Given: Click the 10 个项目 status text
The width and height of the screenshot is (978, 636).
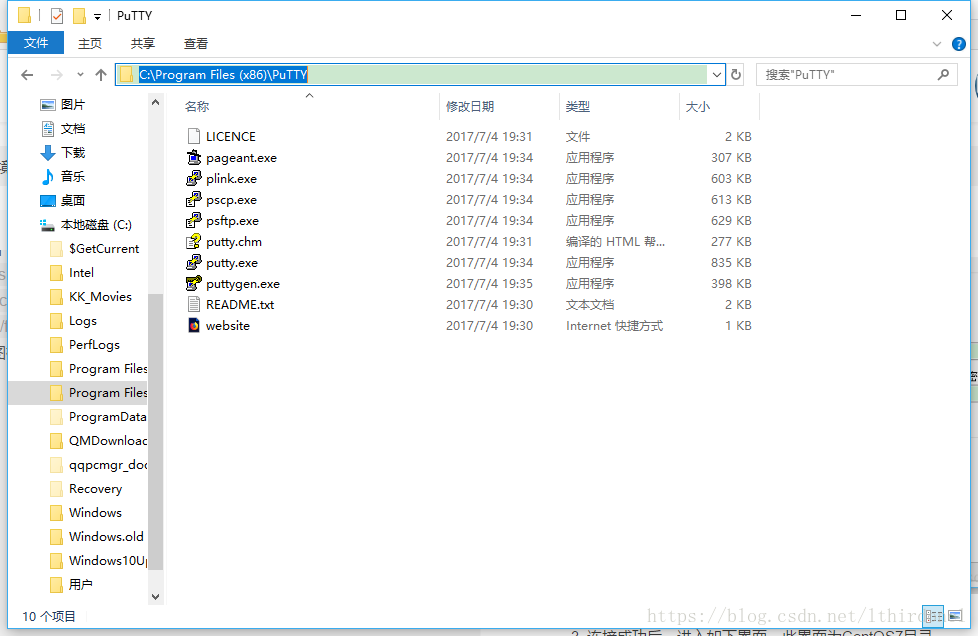Looking at the screenshot, I should 49,616.
